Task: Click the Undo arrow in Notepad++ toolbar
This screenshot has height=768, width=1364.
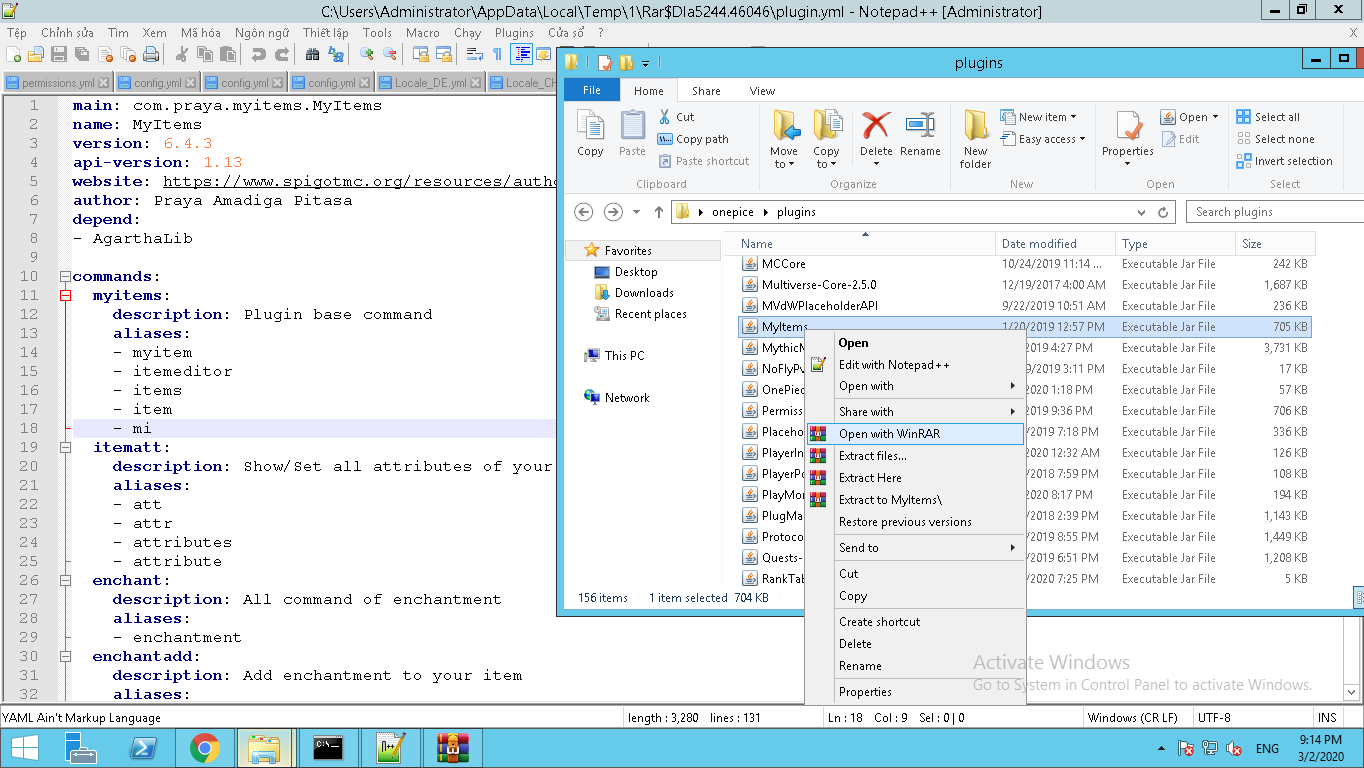Action: click(x=259, y=54)
